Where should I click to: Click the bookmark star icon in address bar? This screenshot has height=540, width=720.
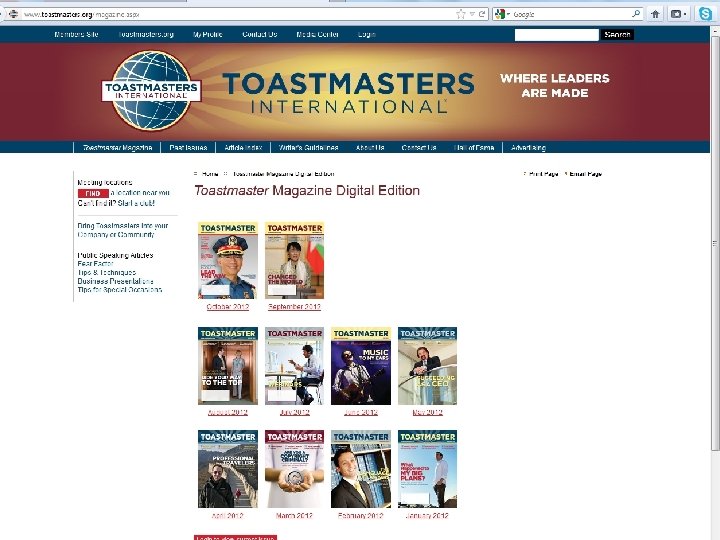(461, 14)
